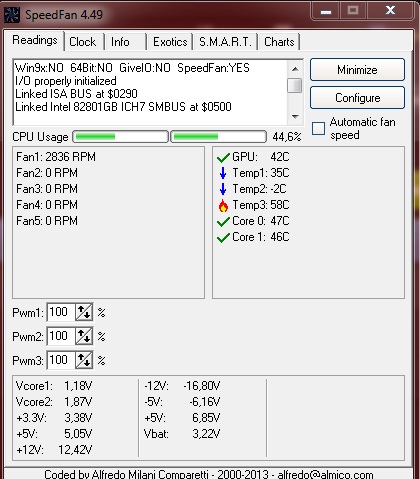Open the Charts tab

click(279, 42)
